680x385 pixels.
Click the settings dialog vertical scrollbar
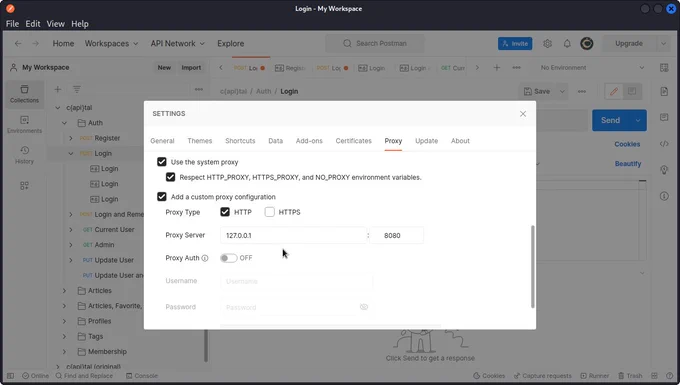pos(533,267)
